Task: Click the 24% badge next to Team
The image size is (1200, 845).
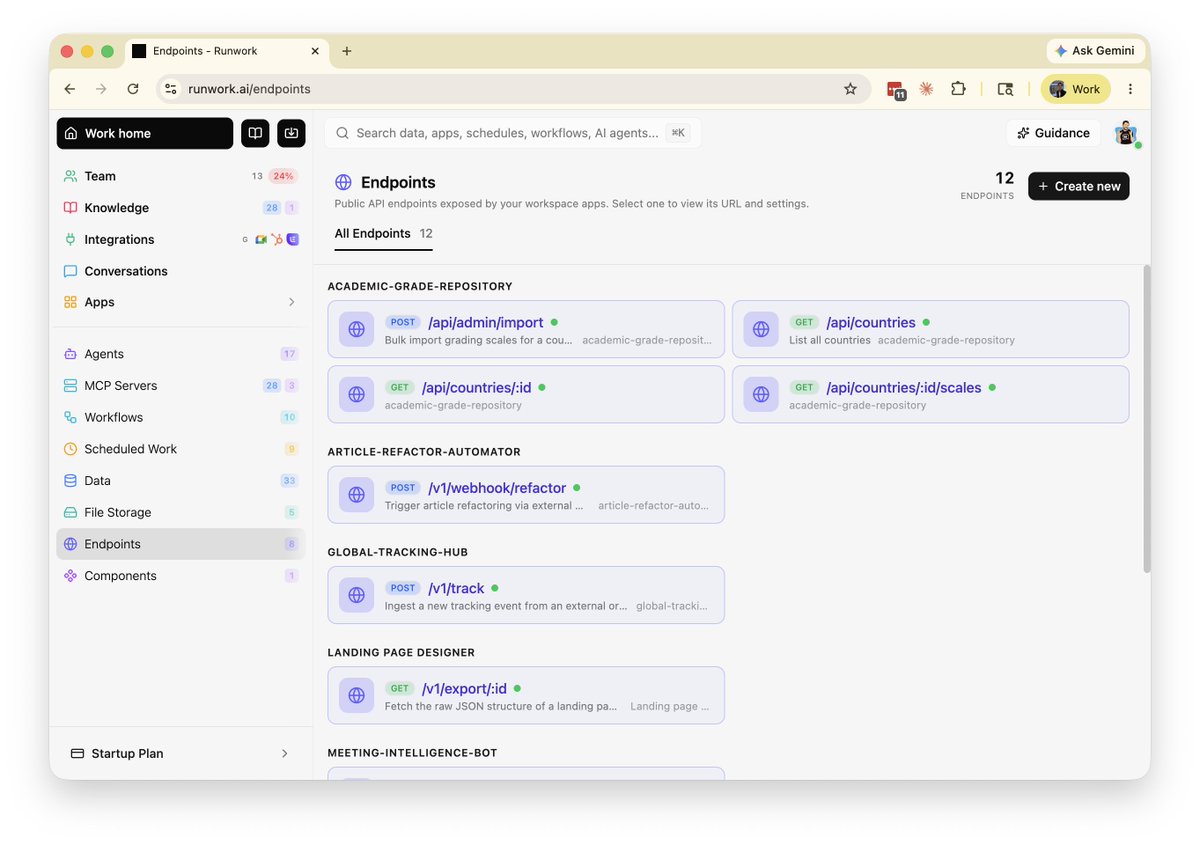Action: click(x=283, y=176)
